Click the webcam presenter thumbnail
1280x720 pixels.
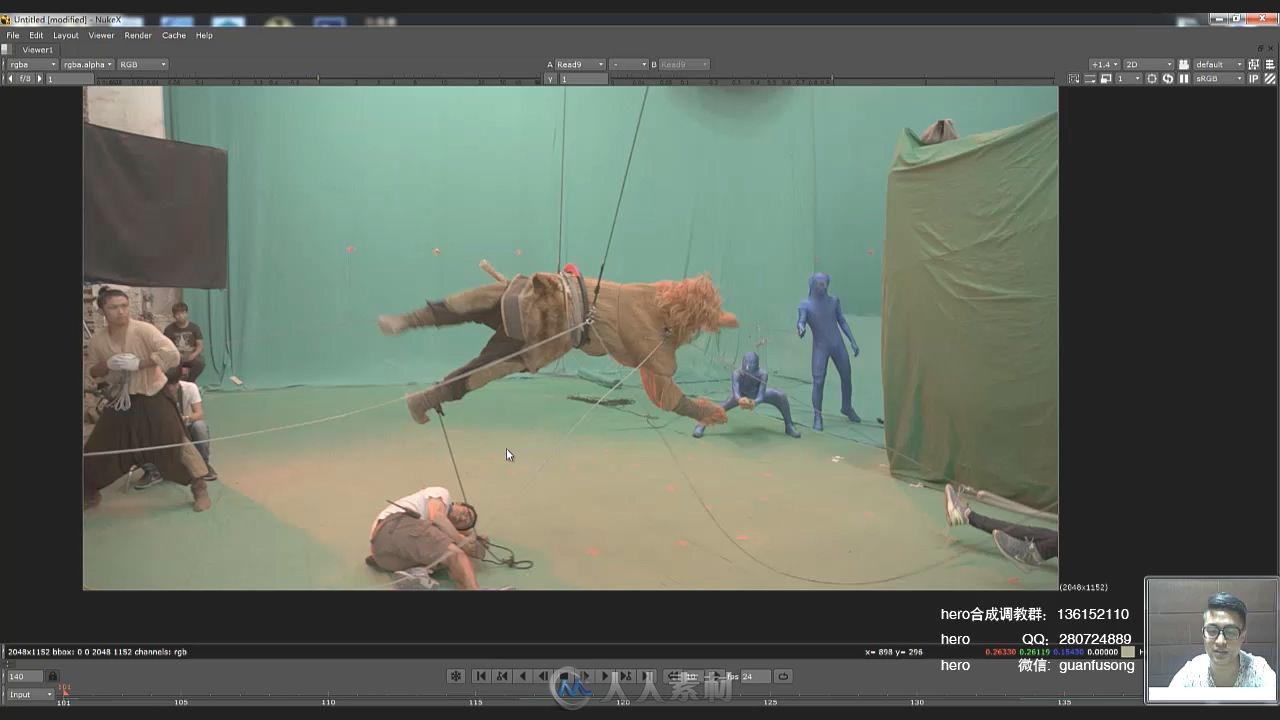(x=1212, y=640)
